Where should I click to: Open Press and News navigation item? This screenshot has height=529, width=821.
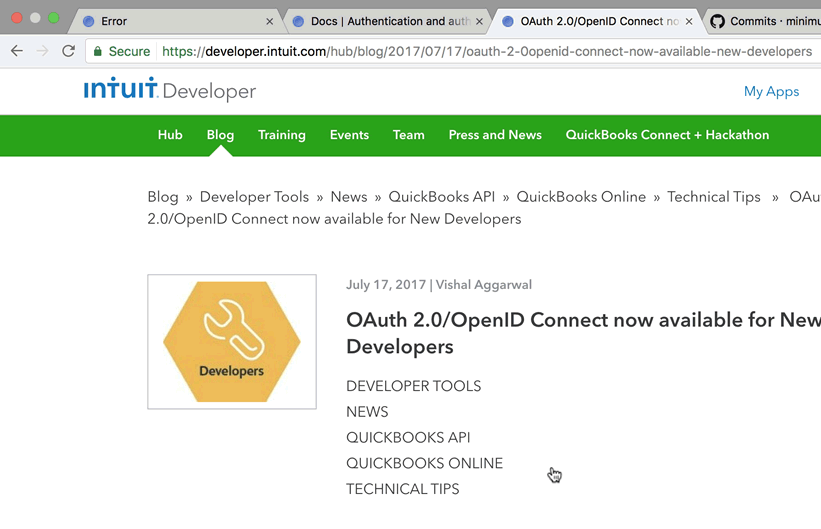point(495,135)
